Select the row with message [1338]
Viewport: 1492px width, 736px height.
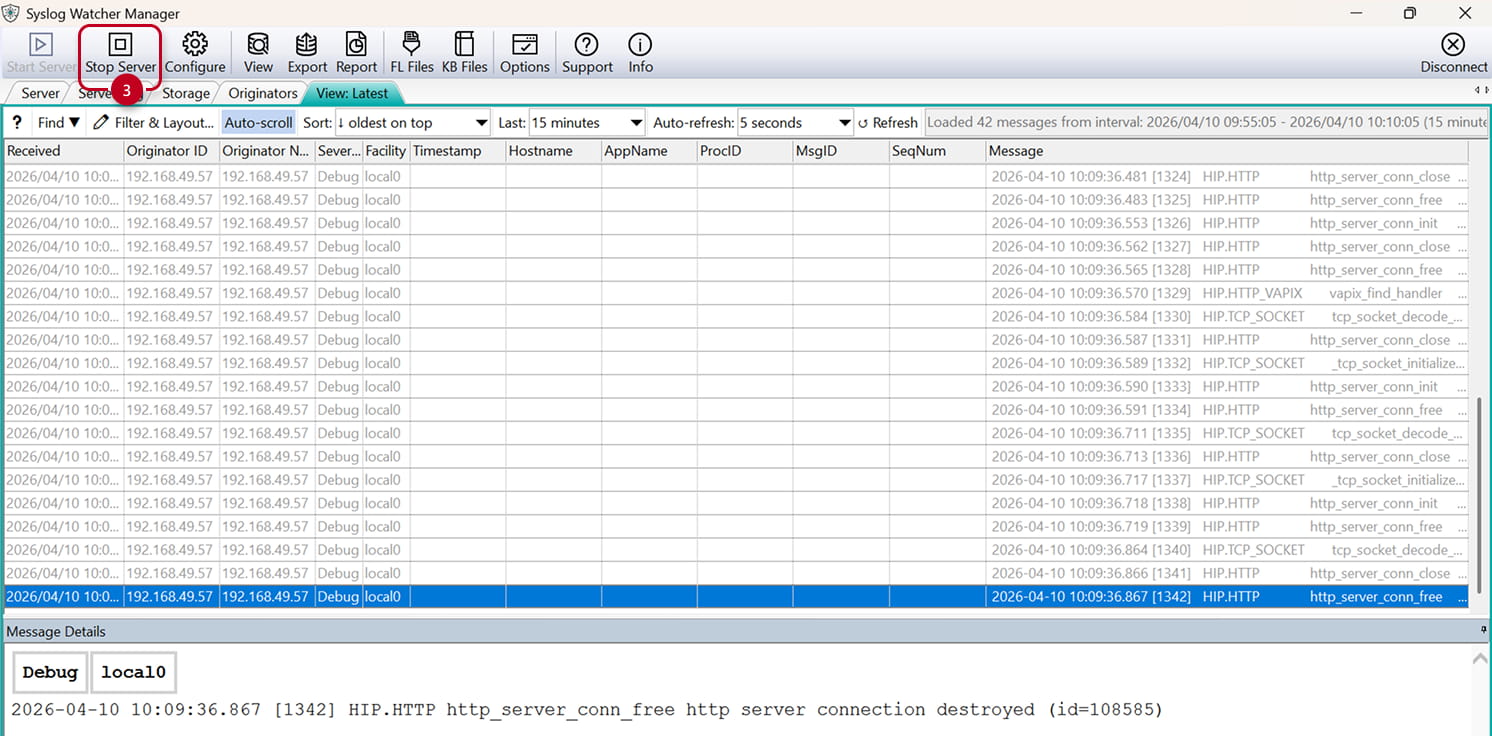click(x=736, y=503)
